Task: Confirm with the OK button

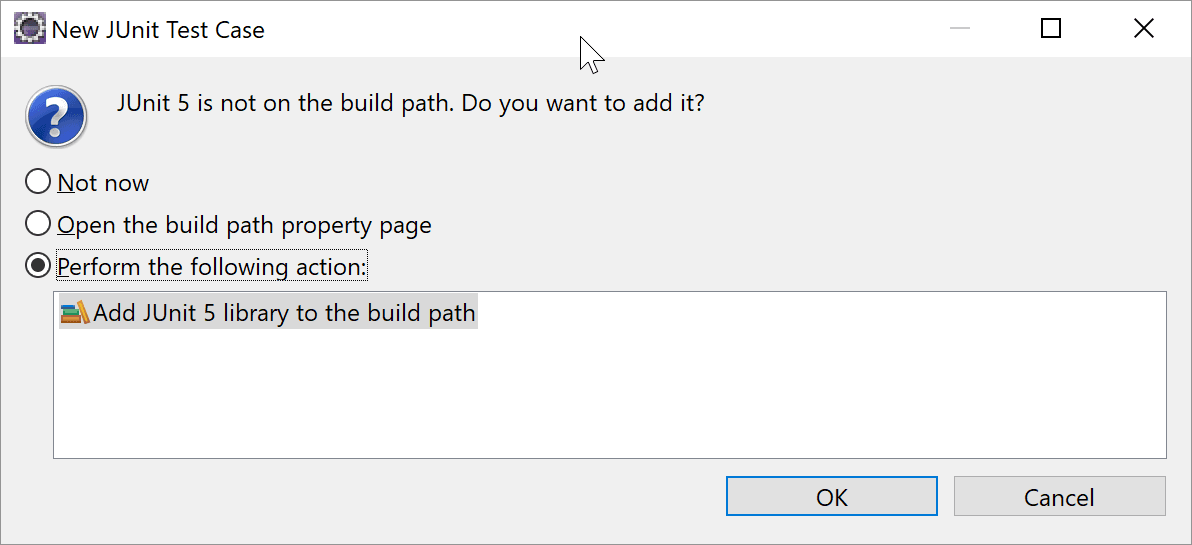Action: 832,496
